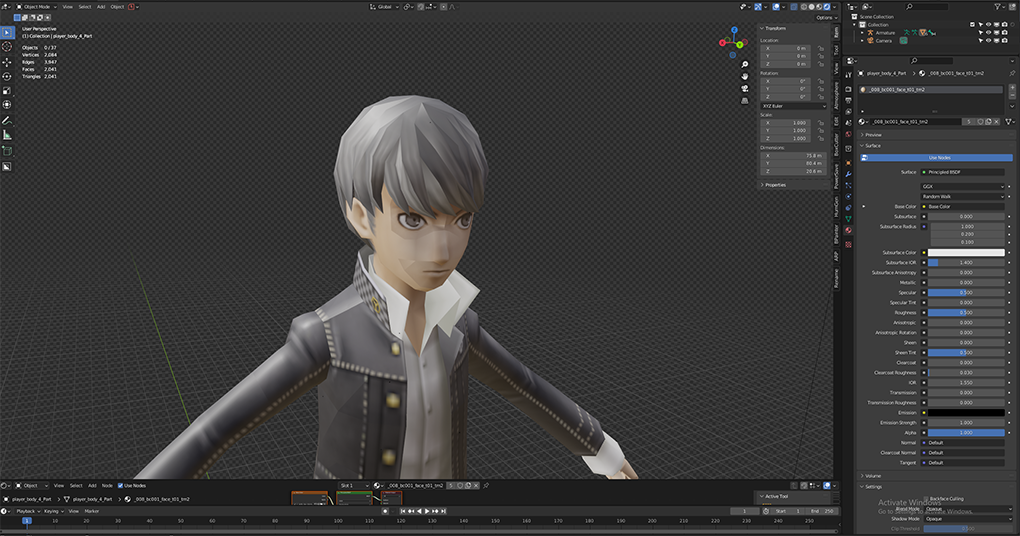
Task: Hide Camera in viewport with eye icon
Action: pos(988,40)
